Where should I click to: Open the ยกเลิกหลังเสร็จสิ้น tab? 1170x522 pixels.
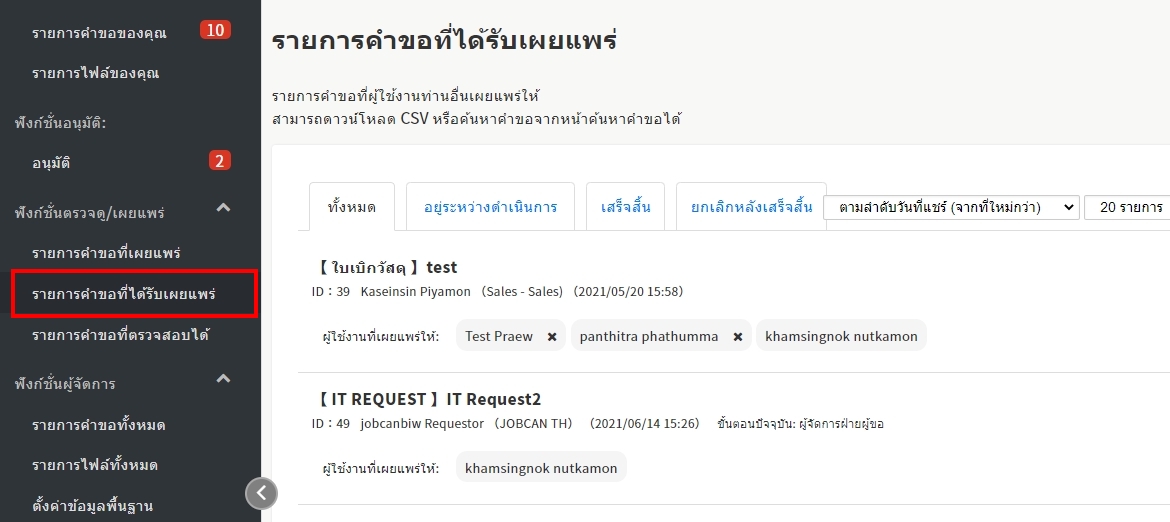pos(751,208)
